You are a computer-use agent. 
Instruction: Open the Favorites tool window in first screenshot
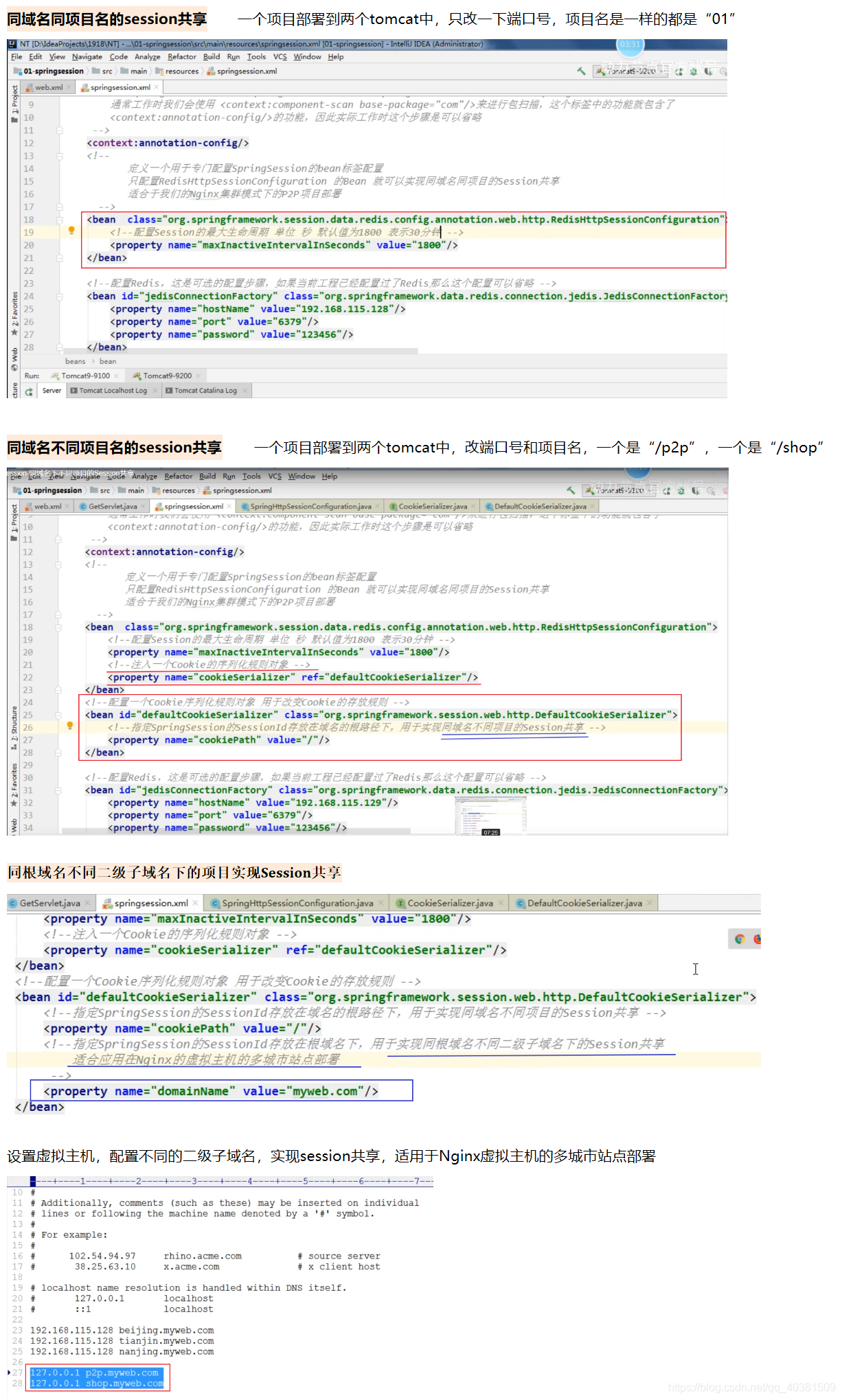point(14,313)
